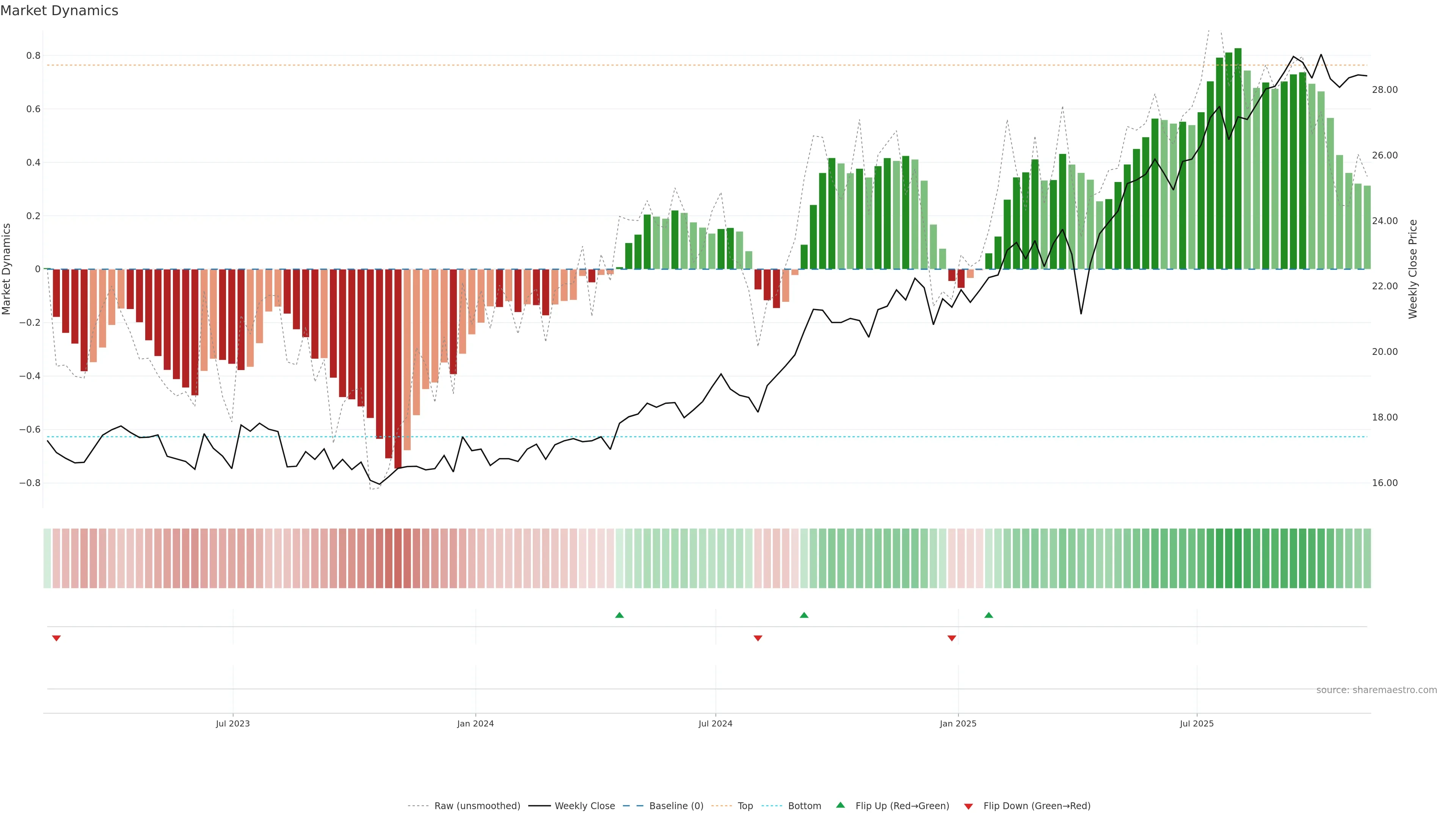Click the earliest green flip-up marker before Jul 2024

[x=620, y=615]
